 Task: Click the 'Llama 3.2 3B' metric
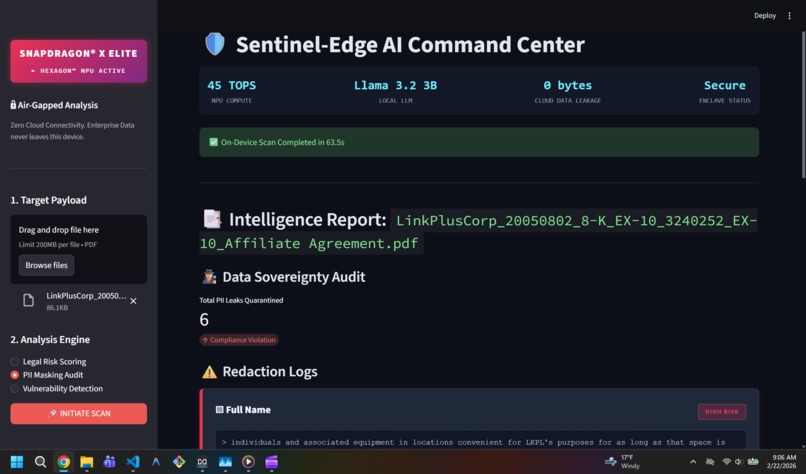coord(395,85)
